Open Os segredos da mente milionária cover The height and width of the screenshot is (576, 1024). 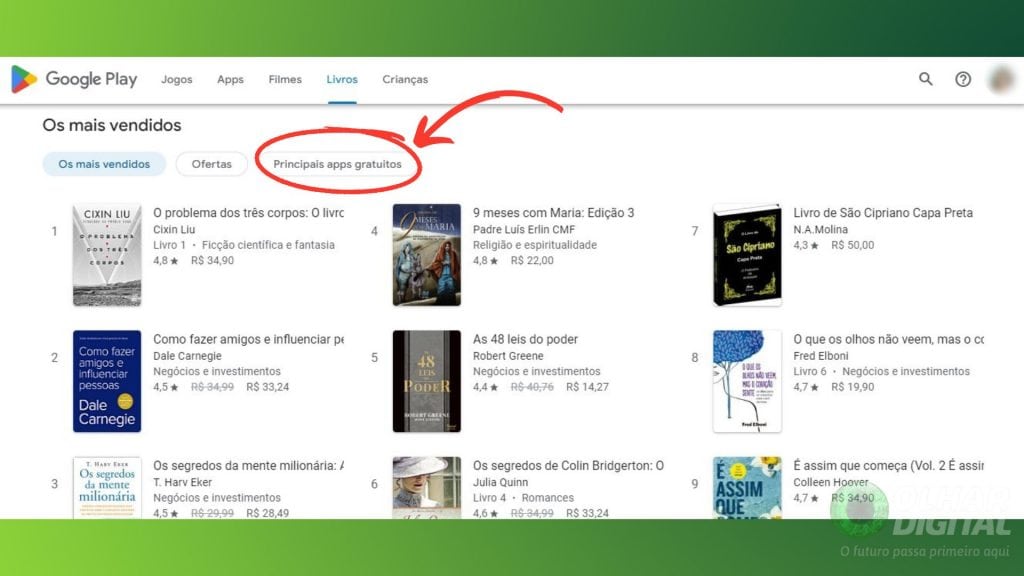[x=107, y=487]
